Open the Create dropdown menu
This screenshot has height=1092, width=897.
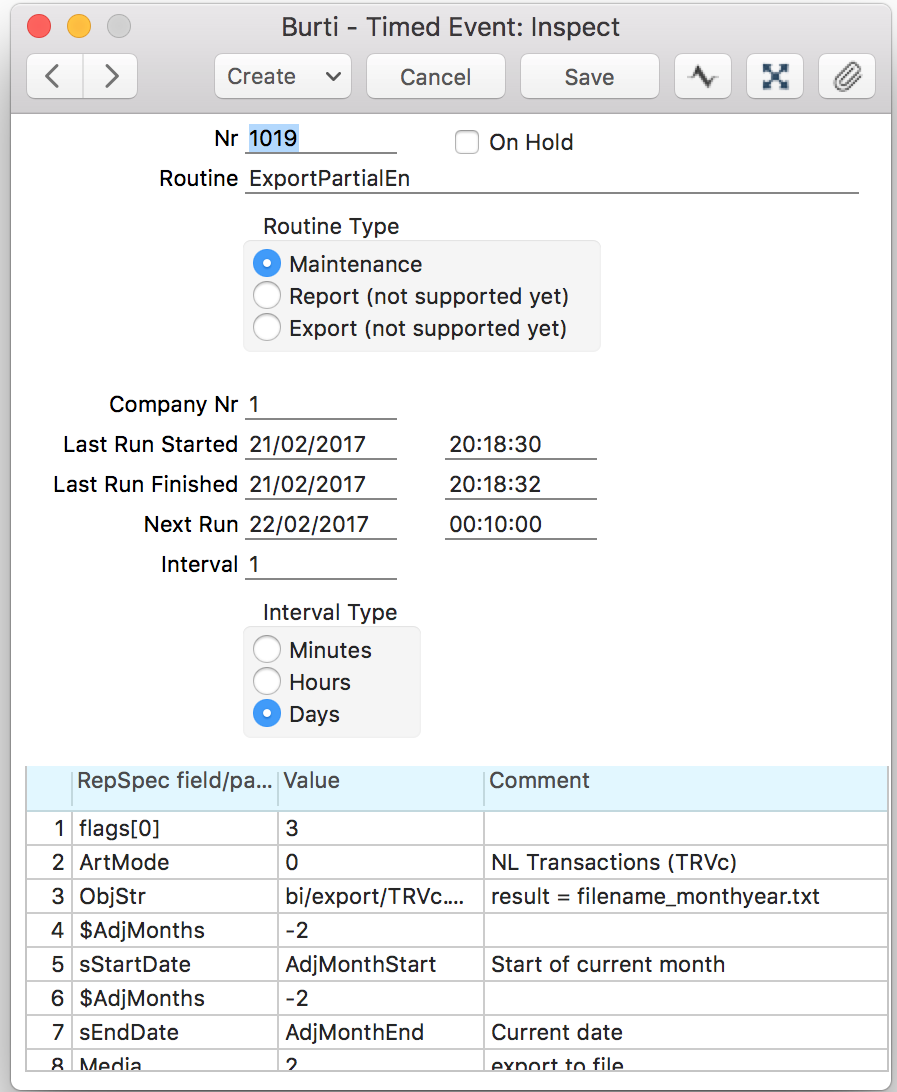point(282,77)
